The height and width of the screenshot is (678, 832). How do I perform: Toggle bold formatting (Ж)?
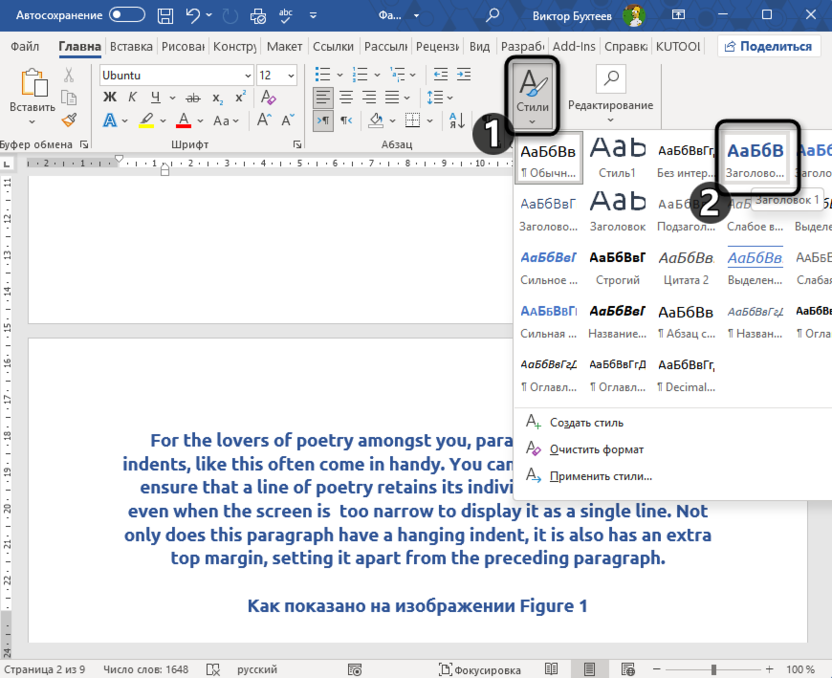tap(109, 94)
